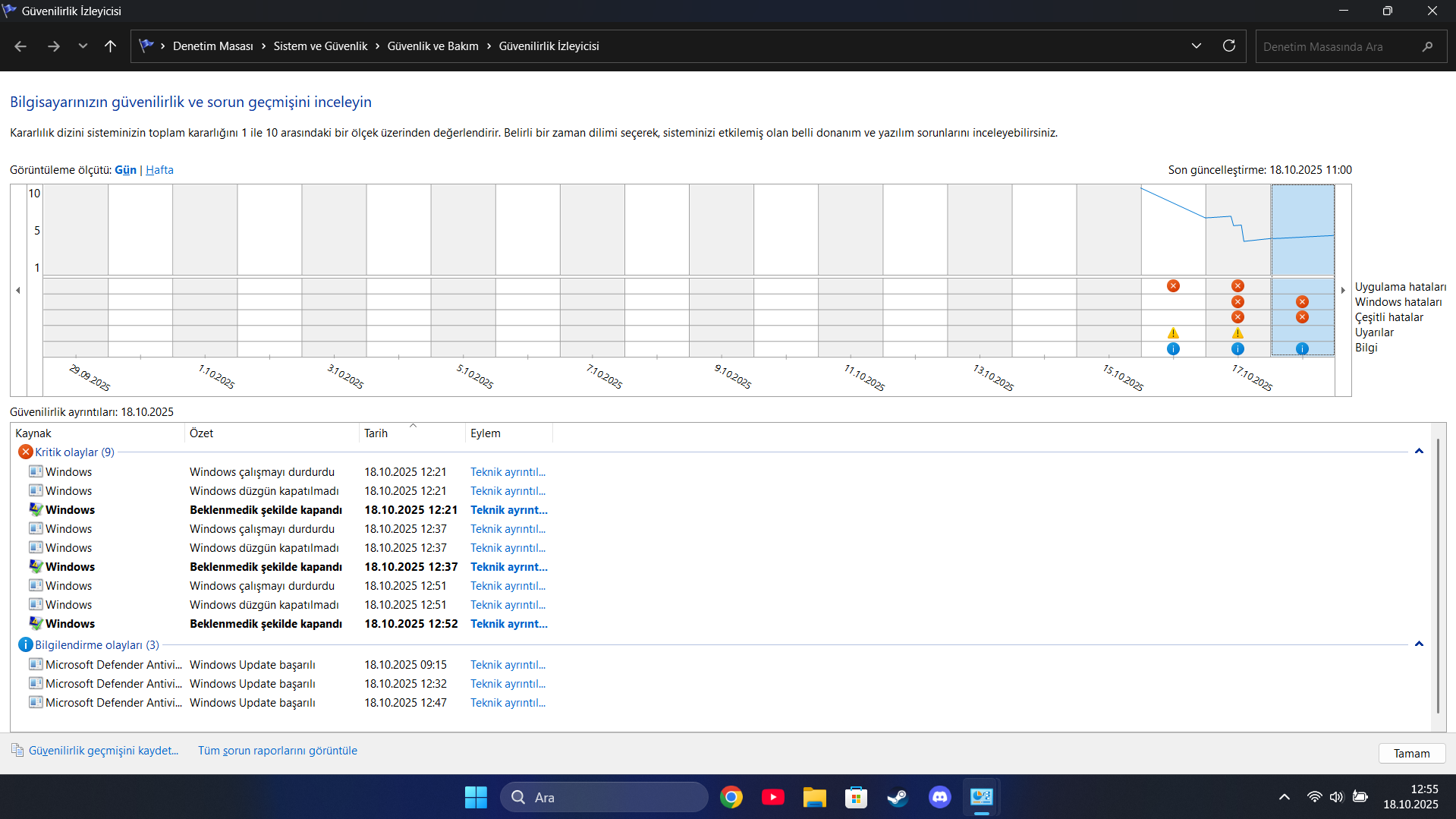
Task: Refresh the Control Panel address bar
Action: [1229, 46]
